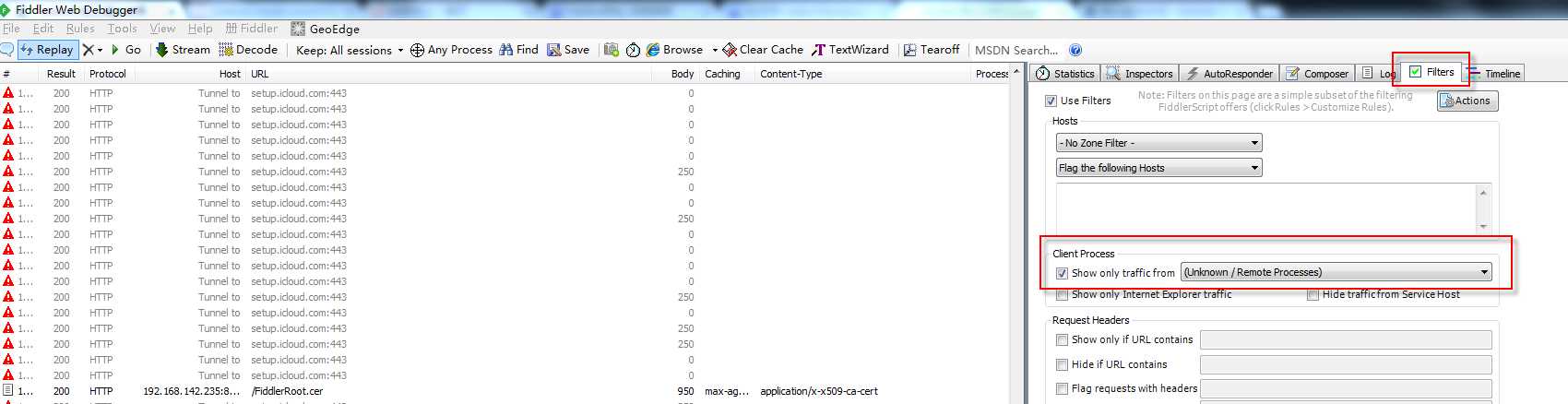Switch to the Statistics tab

1065,74
